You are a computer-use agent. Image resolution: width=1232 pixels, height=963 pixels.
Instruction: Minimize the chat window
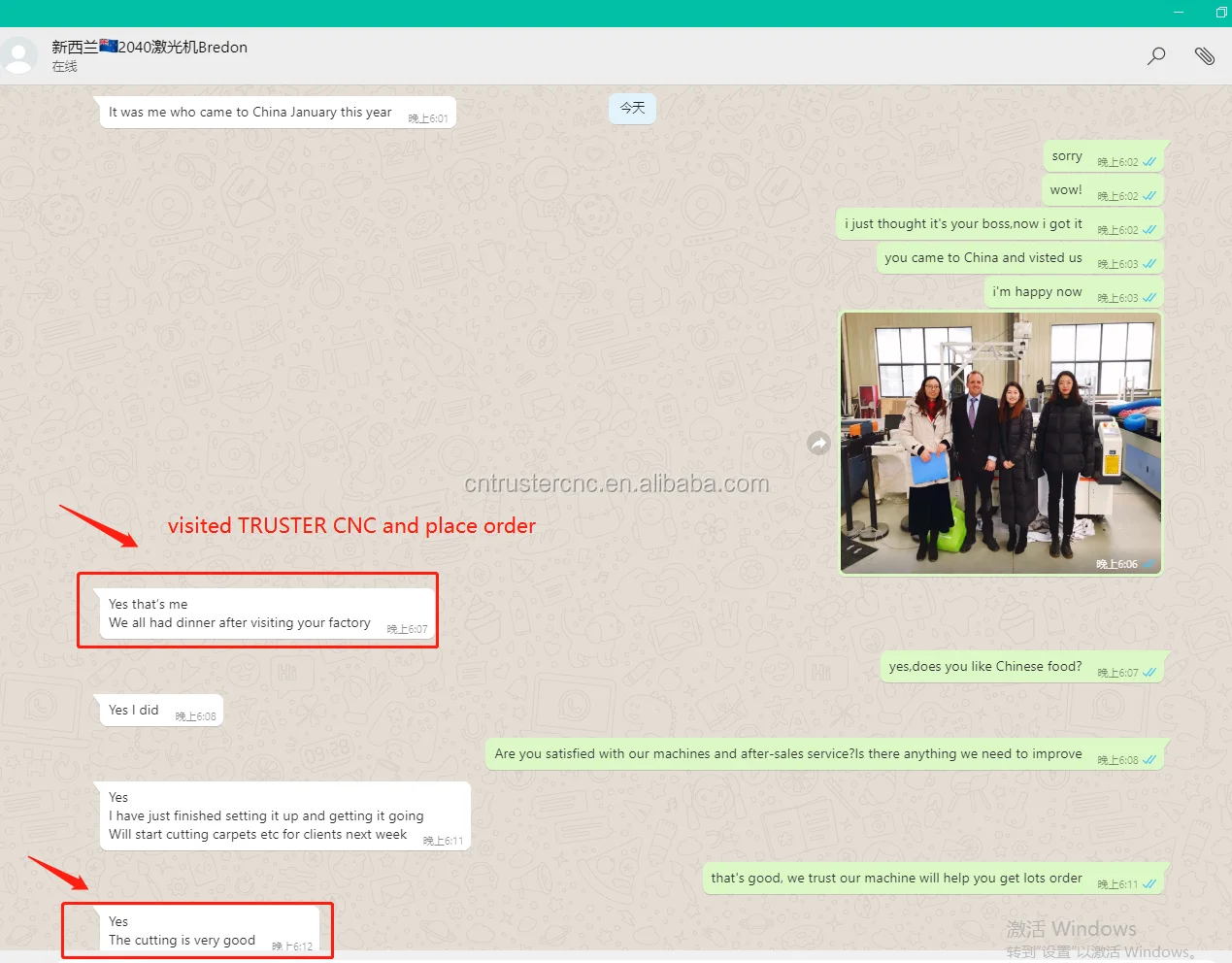(x=1179, y=13)
